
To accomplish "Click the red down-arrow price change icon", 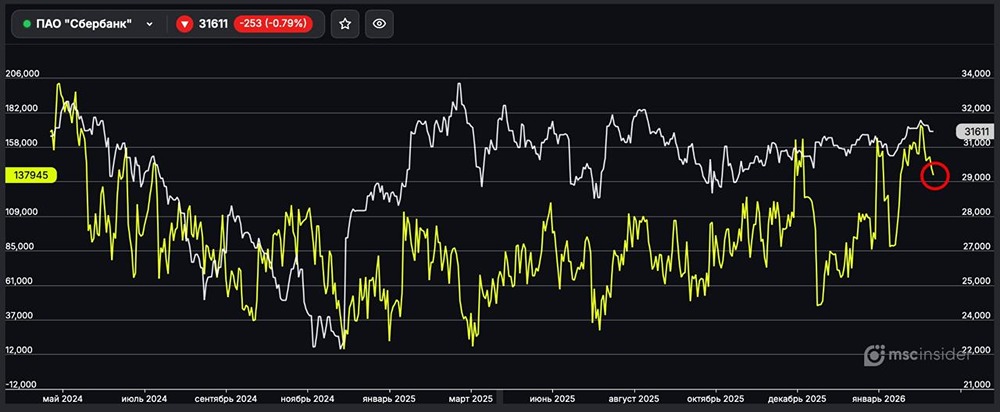I will (185, 24).
